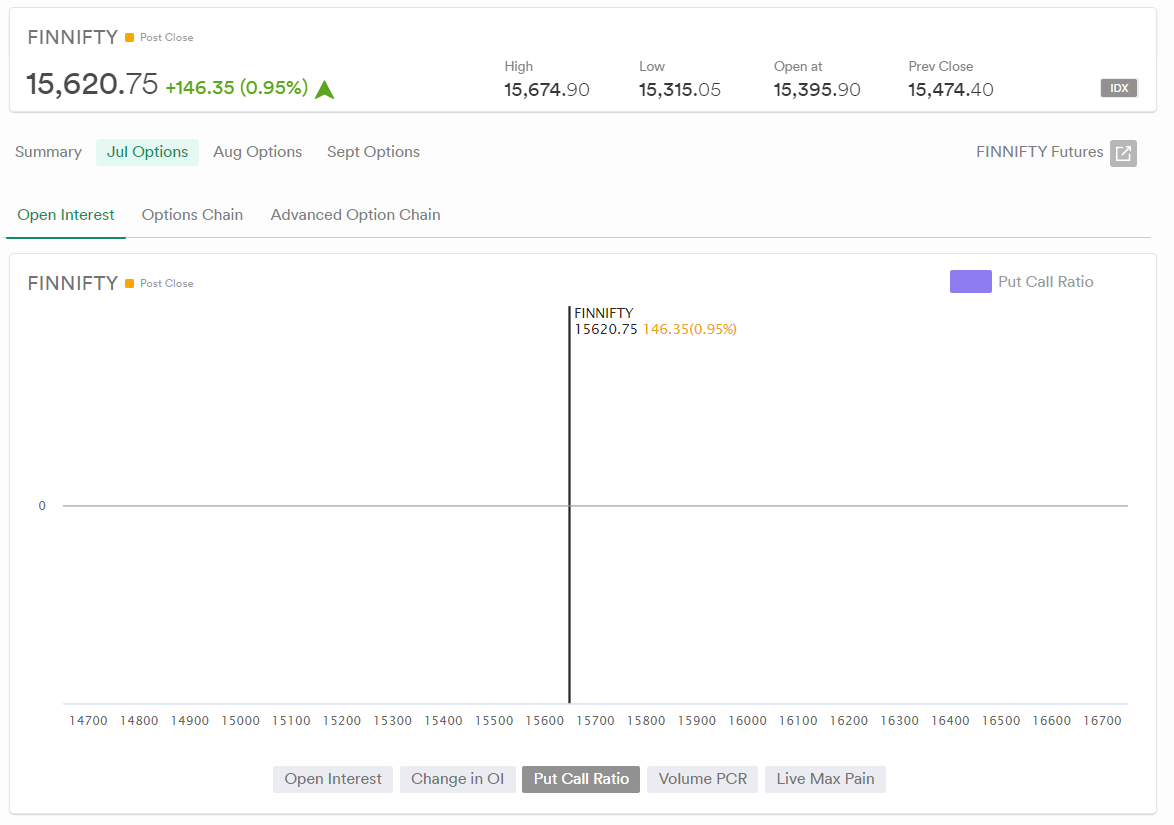Click the FINNIFTY title in the header

pos(73,37)
